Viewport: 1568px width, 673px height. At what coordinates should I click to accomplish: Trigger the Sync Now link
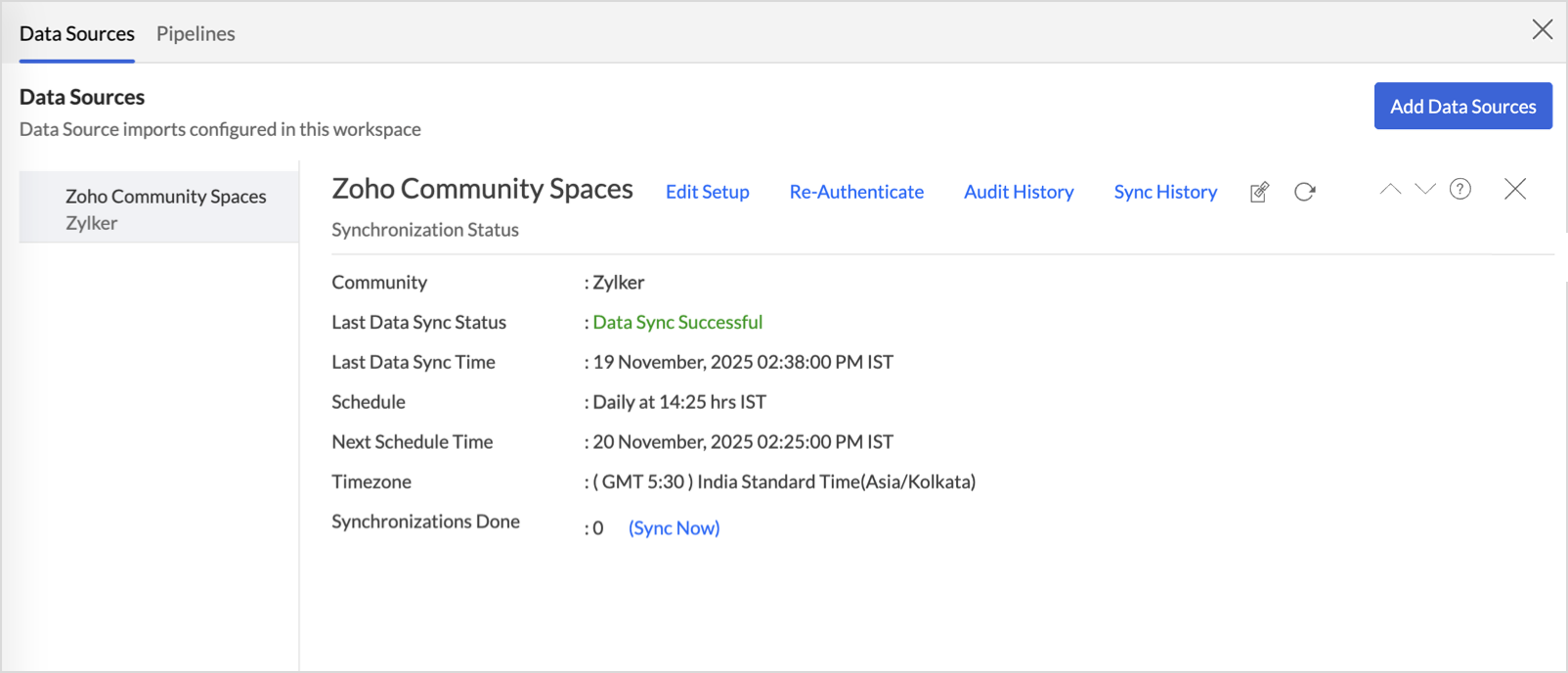(674, 528)
